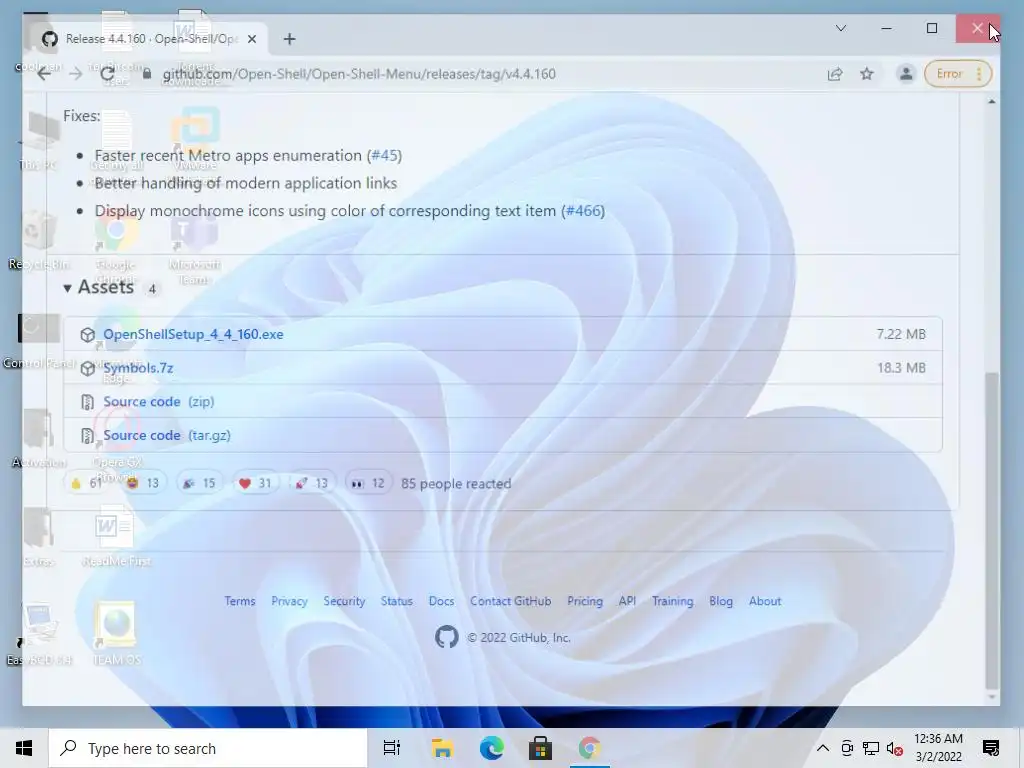
Task: Open the Pricing footer link
Action: point(584,601)
